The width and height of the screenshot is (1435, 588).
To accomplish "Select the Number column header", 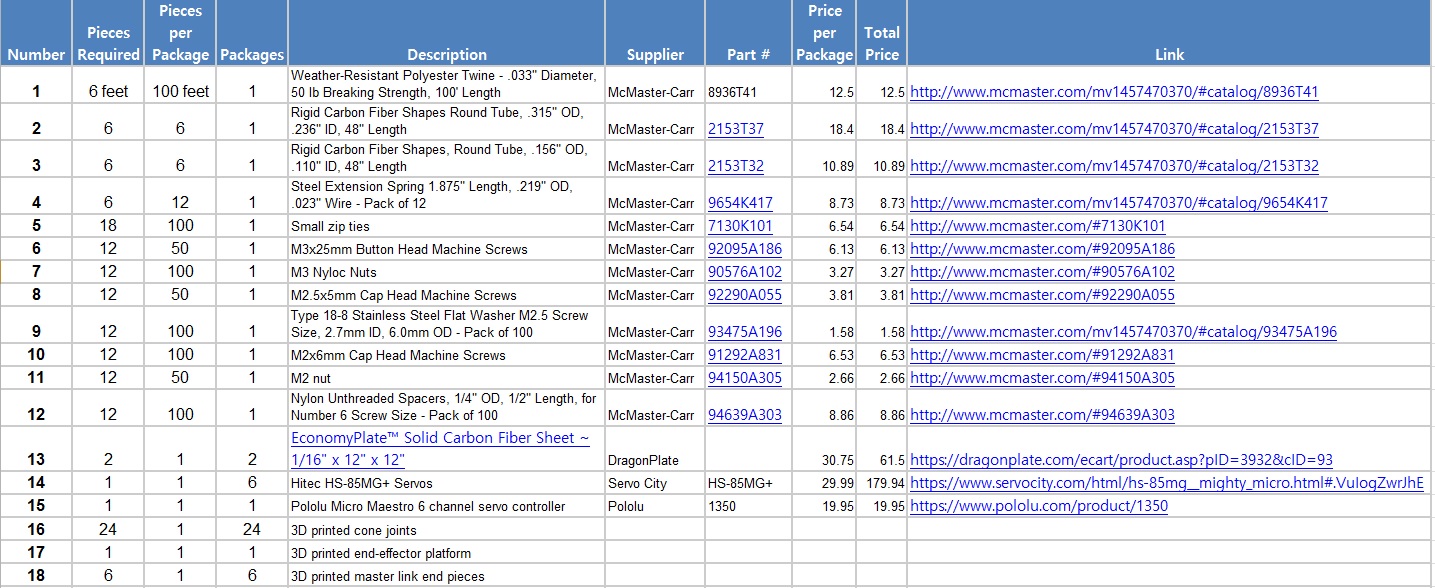I will (37, 33).
